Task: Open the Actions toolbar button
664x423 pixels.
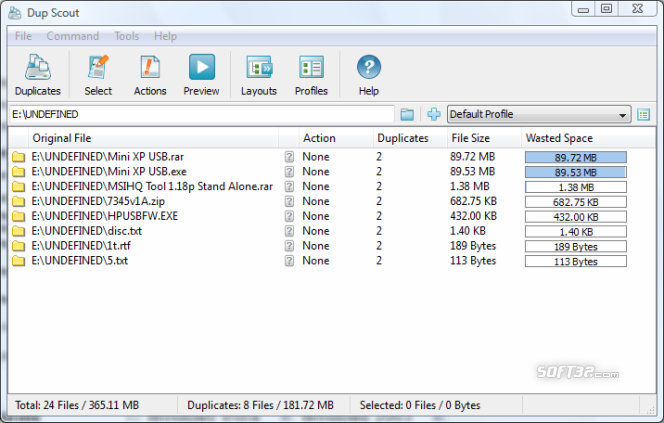Action: click(x=150, y=74)
